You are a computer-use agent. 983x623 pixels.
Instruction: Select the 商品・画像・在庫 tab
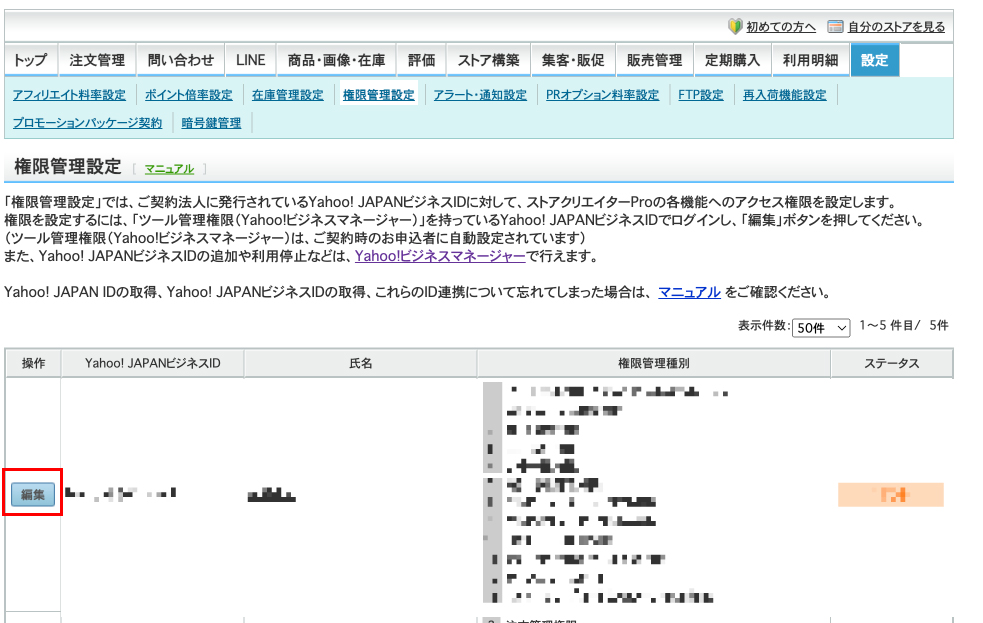(336, 60)
